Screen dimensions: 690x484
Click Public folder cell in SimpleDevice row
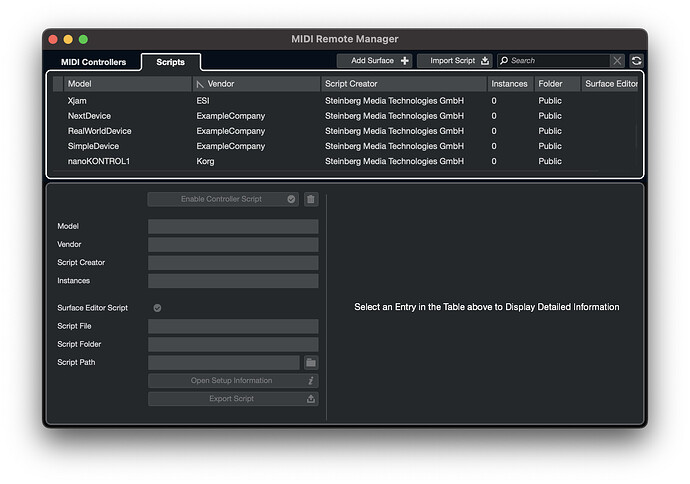(x=550, y=146)
